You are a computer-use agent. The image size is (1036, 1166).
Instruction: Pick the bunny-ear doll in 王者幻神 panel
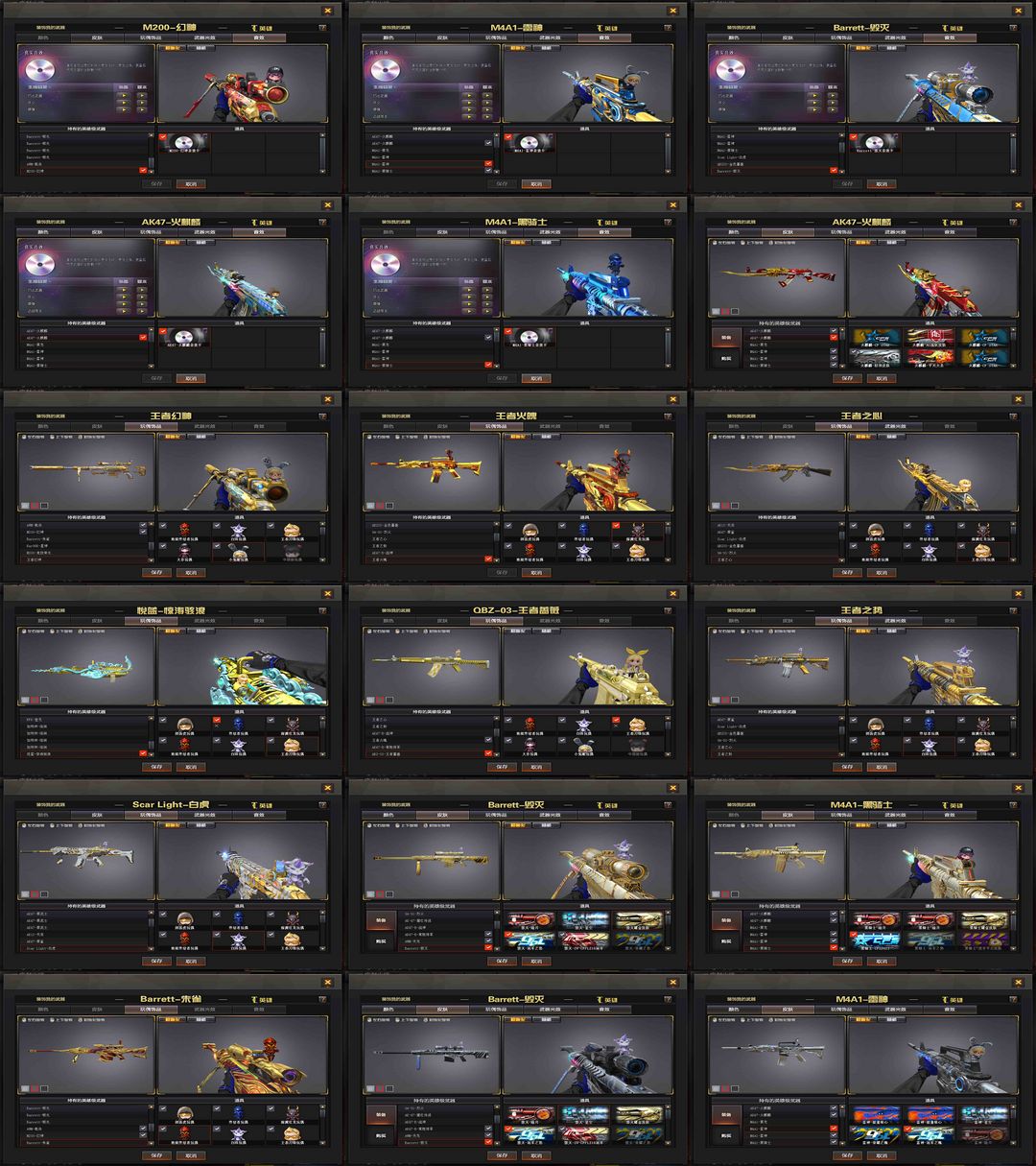point(240,552)
